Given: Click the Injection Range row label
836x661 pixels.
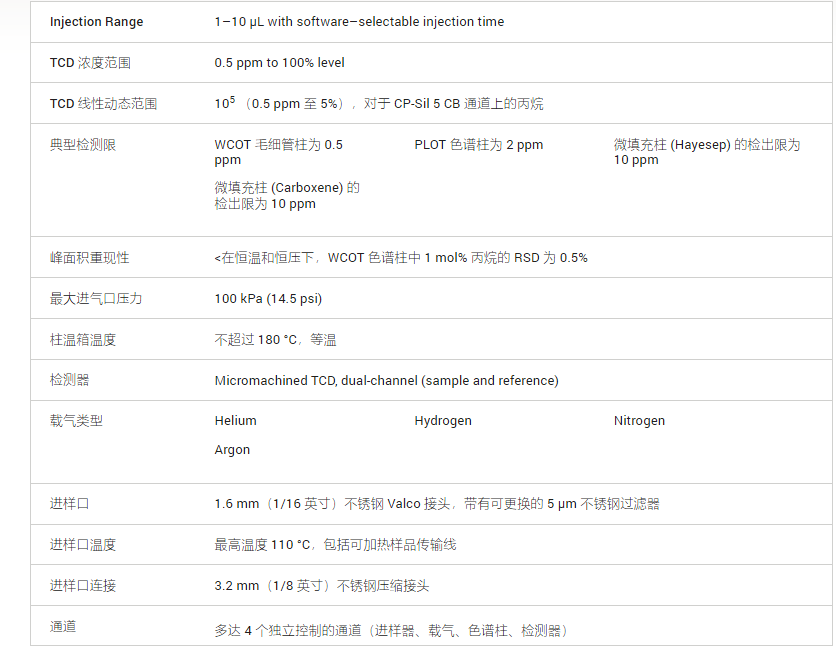Looking at the screenshot, I should tap(97, 22).
